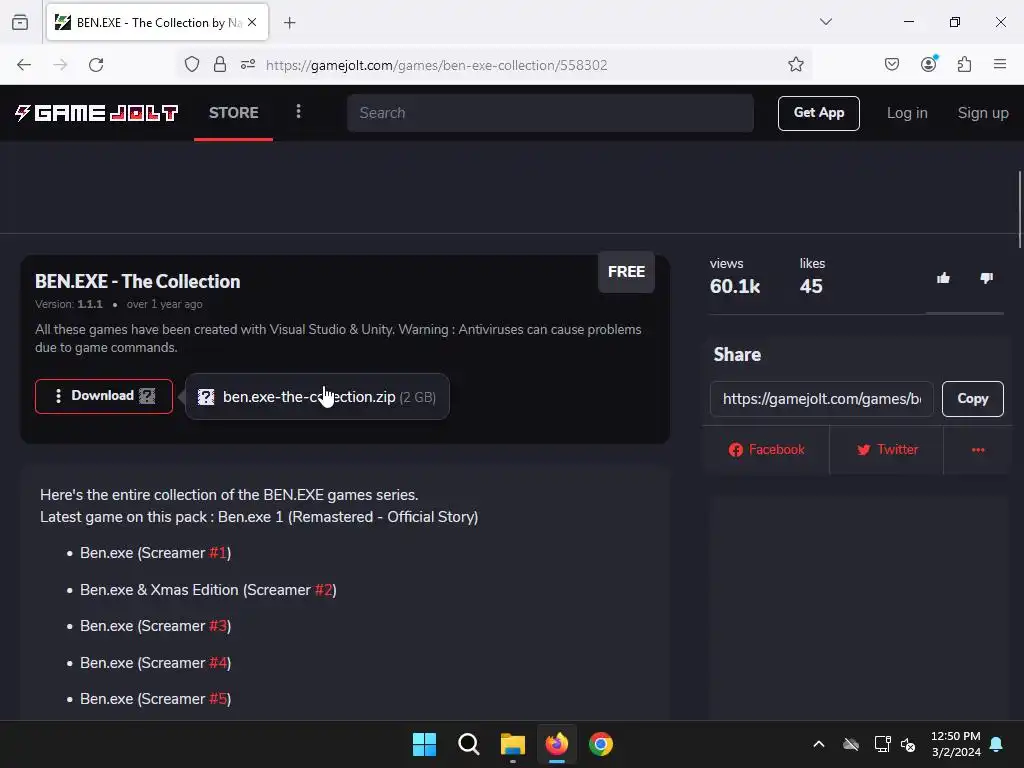This screenshot has width=1024, height=768.
Task: Launch Google Chrome from taskbar
Action: (x=601, y=744)
